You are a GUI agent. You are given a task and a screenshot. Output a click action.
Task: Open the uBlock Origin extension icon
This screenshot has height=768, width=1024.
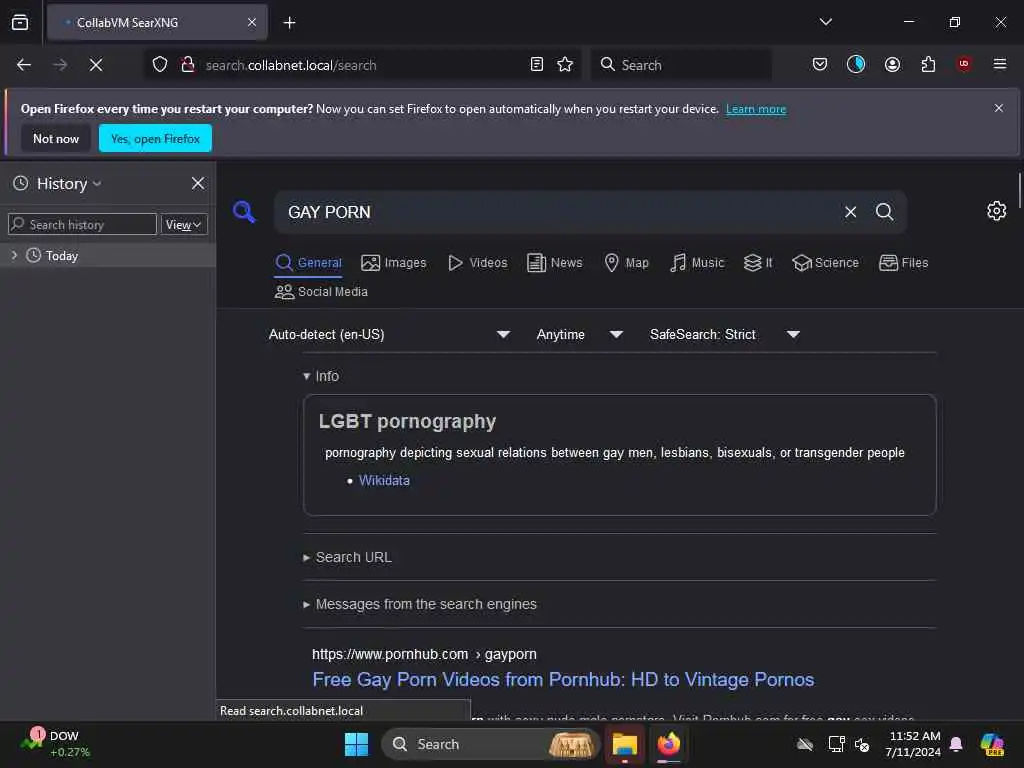[x=964, y=64]
